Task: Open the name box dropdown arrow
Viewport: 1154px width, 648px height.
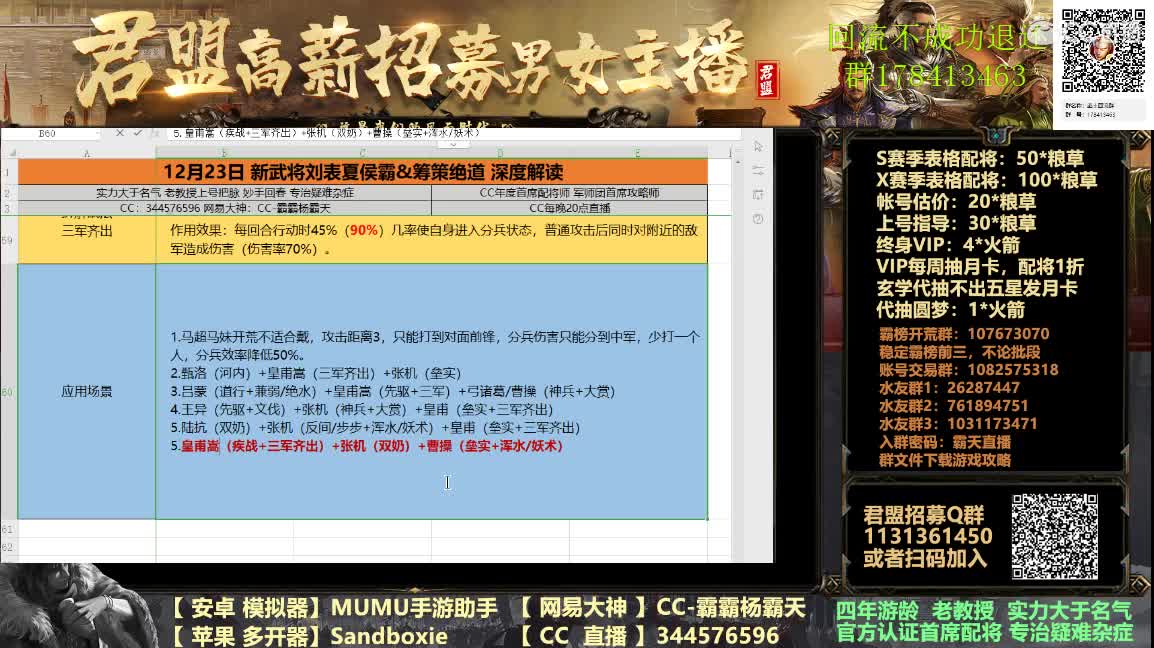Action: point(97,133)
